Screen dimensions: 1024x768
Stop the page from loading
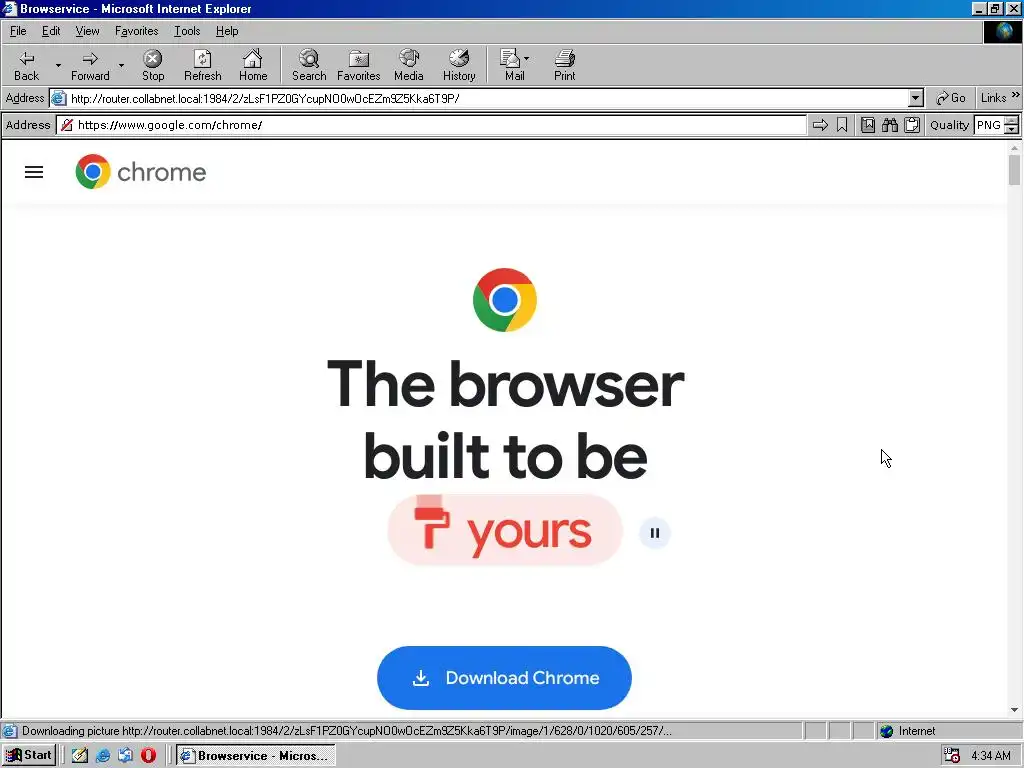[x=153, y=65]
